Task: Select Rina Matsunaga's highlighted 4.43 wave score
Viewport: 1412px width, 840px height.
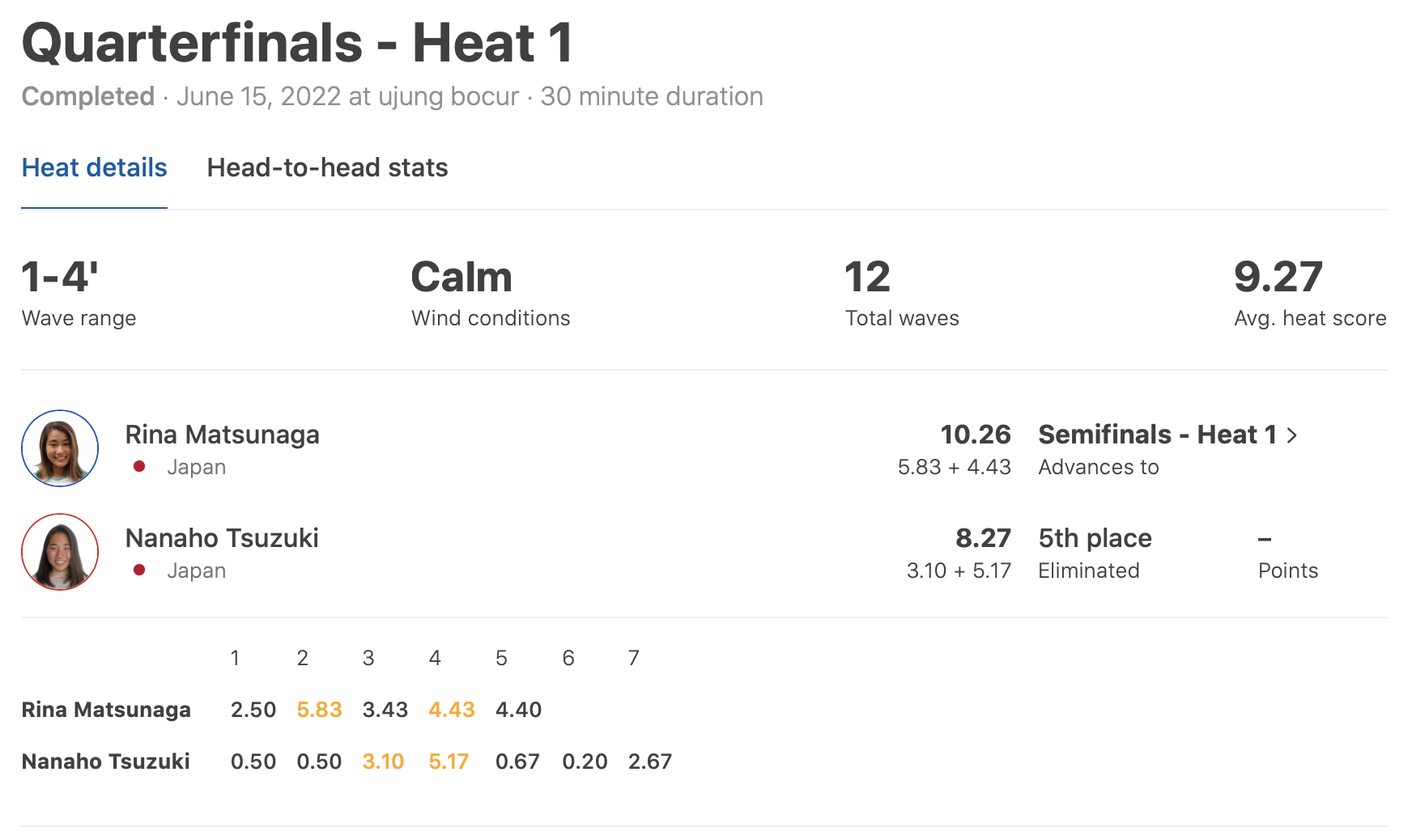Action: (451, 710)
